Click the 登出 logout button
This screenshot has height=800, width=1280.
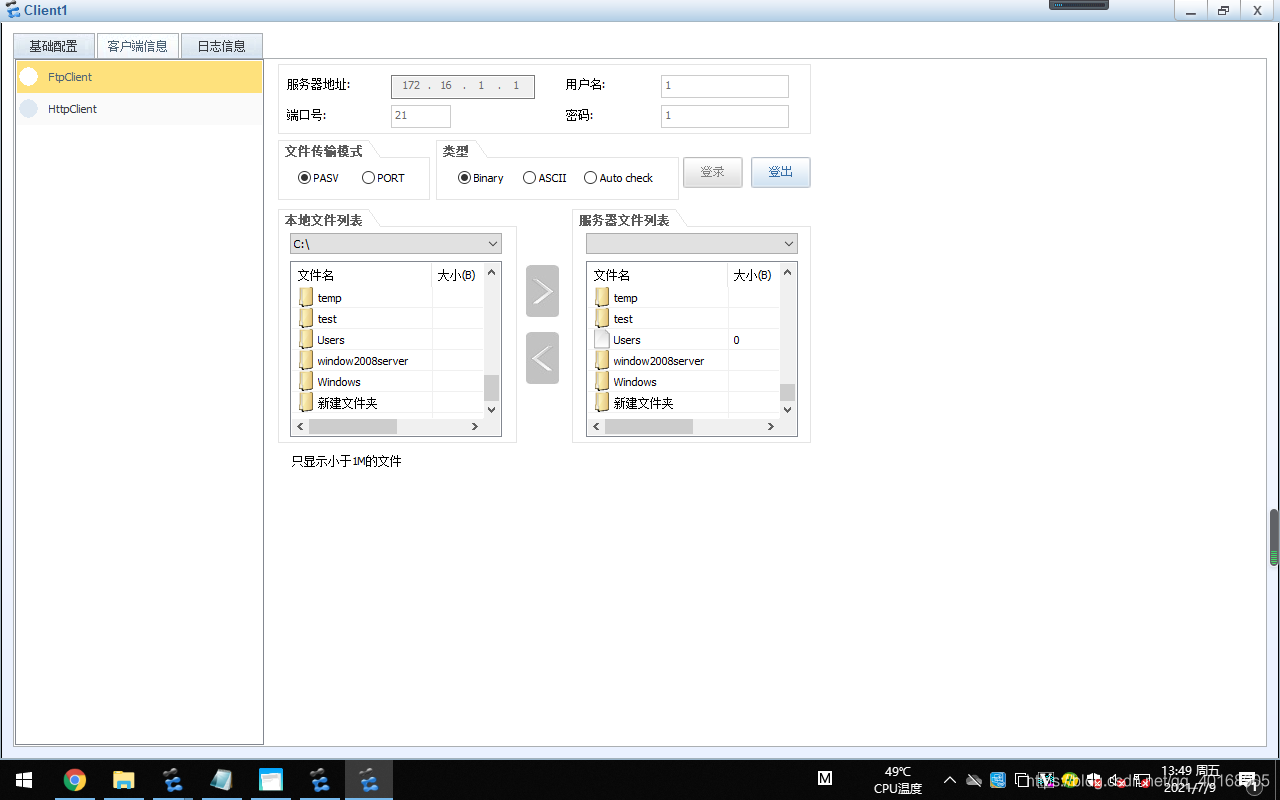coord(781,172)
